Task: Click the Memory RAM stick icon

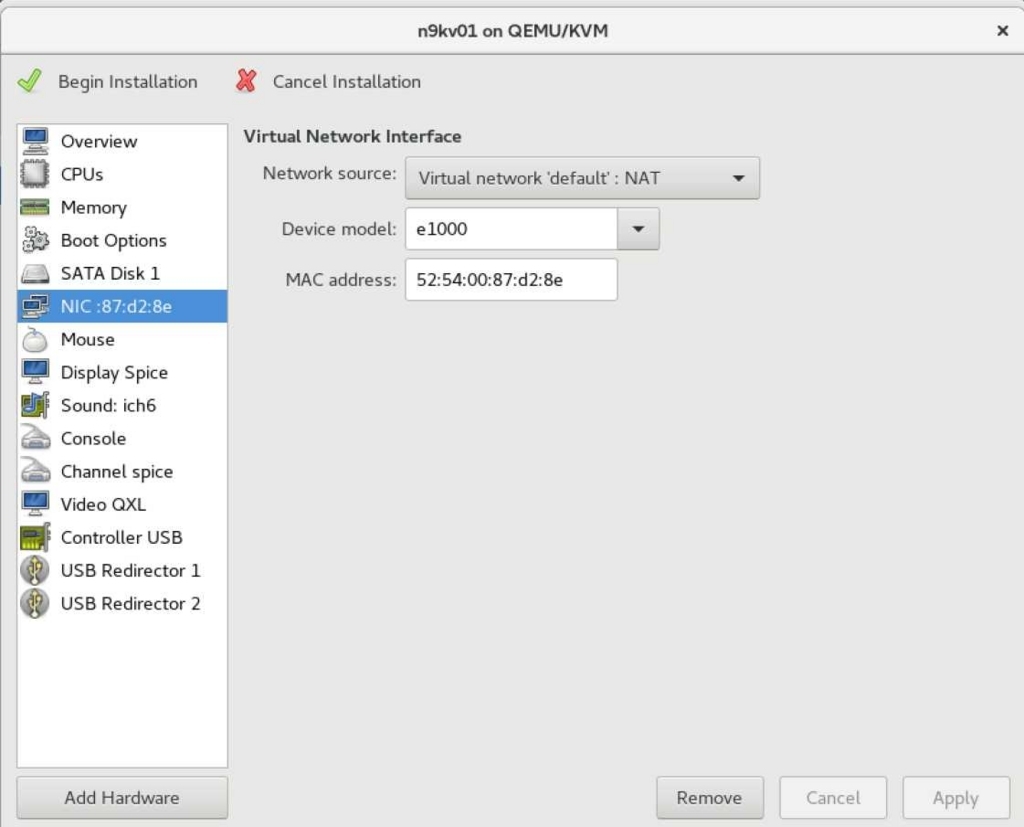Action: coord(35,207)
